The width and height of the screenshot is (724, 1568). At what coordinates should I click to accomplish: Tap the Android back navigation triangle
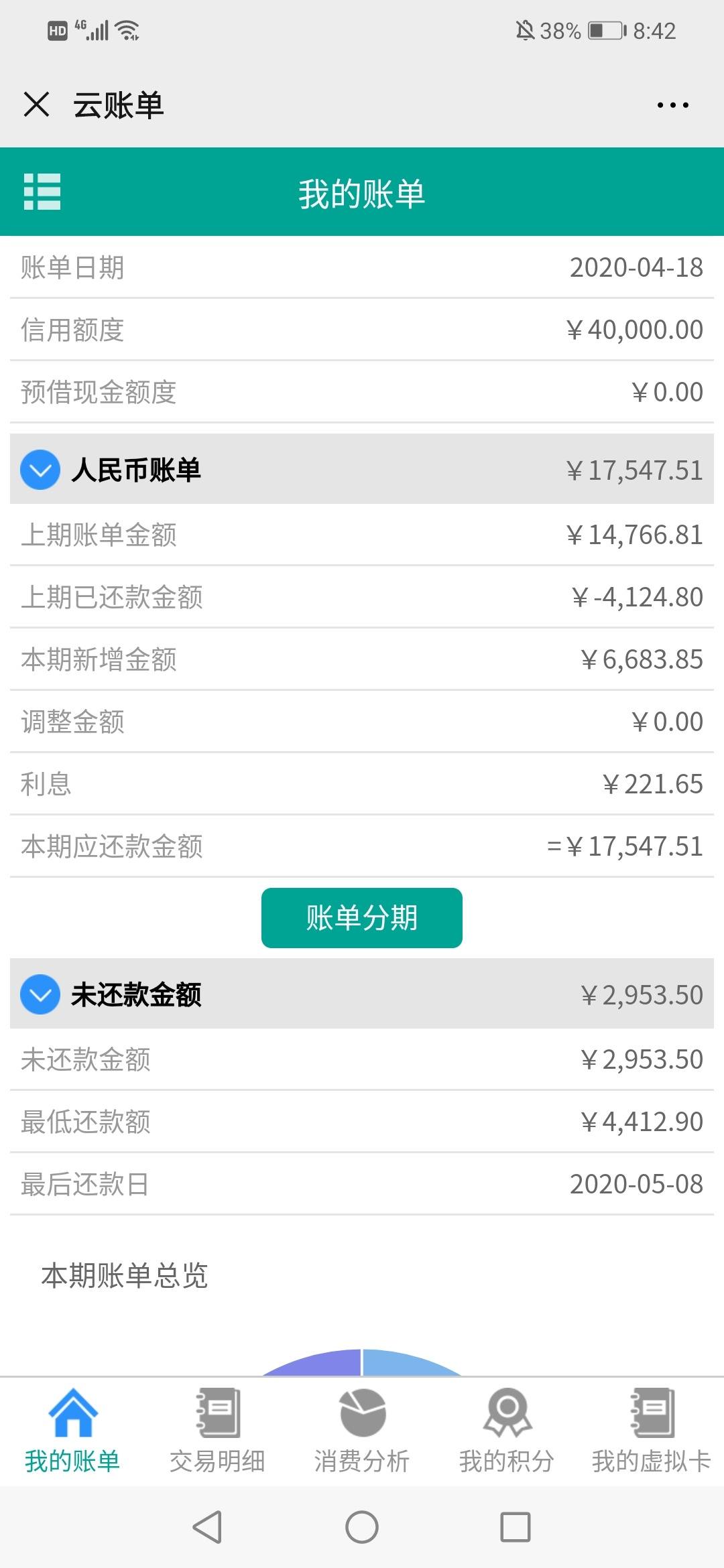tap(207, 1527)
